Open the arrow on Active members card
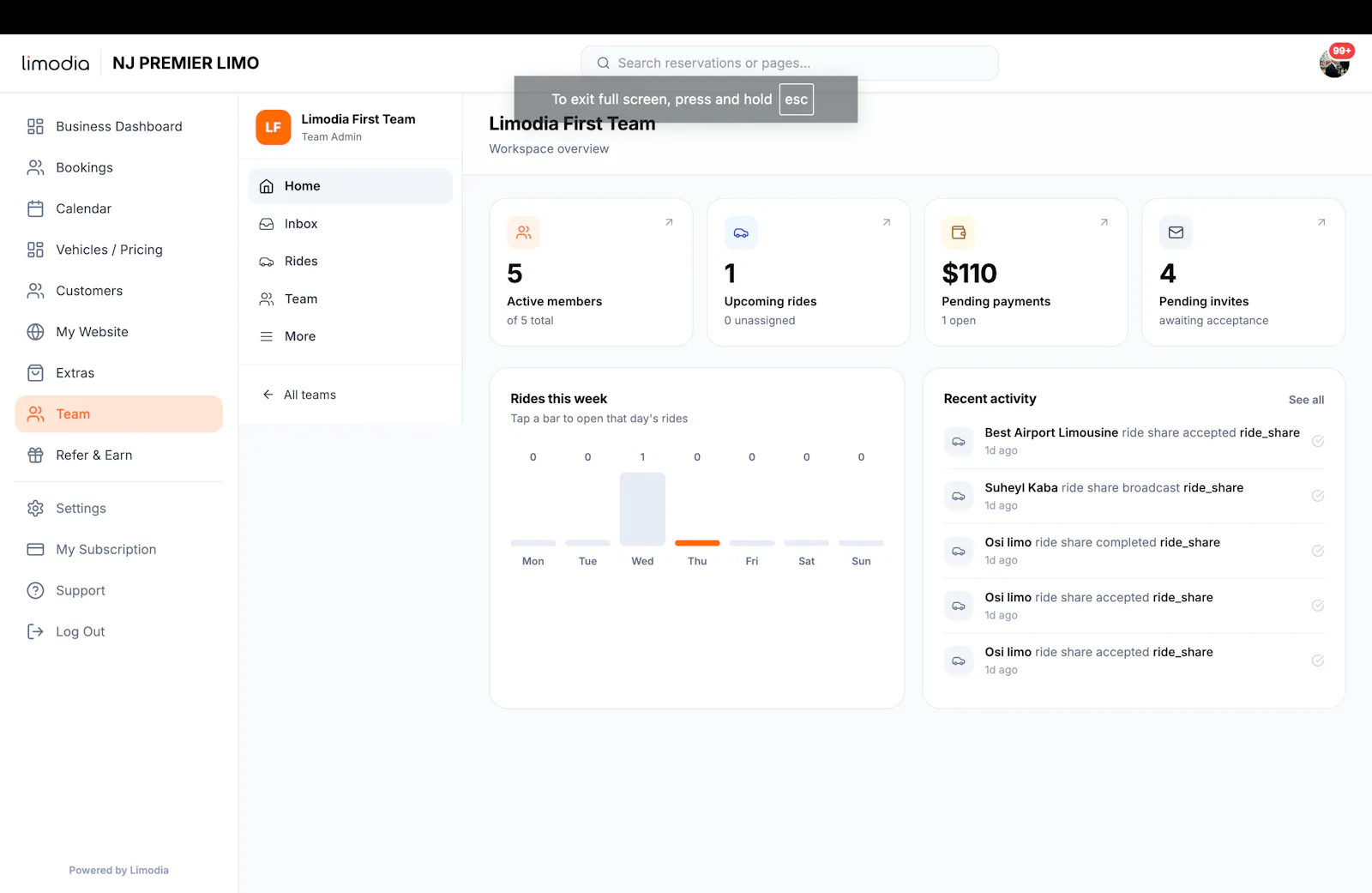 (x=669, y=222)
